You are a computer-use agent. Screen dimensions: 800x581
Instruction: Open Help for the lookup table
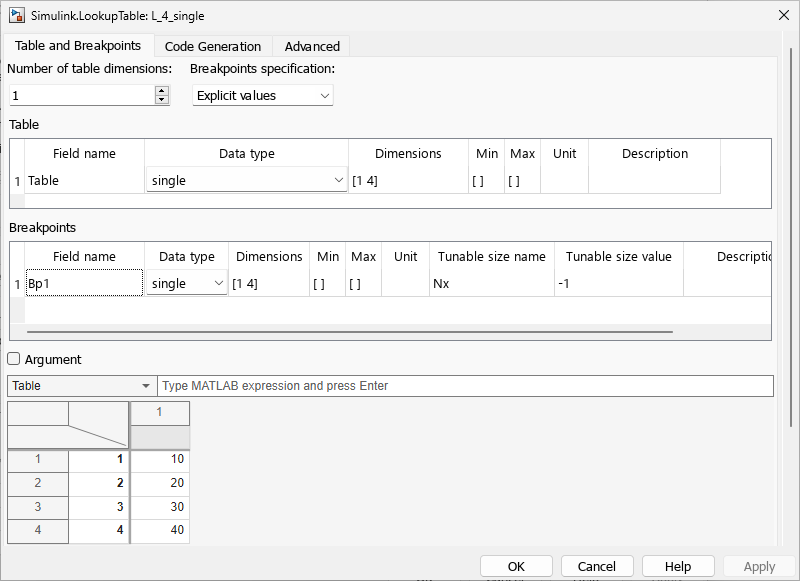678,566
